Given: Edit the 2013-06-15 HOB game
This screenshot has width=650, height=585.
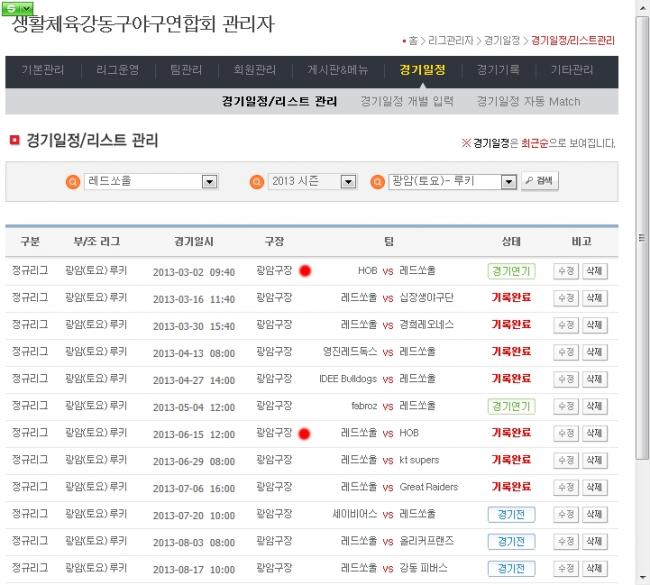Looking at the screenshot, I should pos(566,433).
